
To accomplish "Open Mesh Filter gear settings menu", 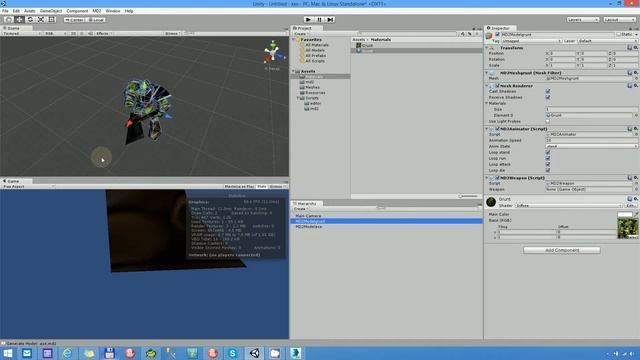I will [x=636, y=73].
